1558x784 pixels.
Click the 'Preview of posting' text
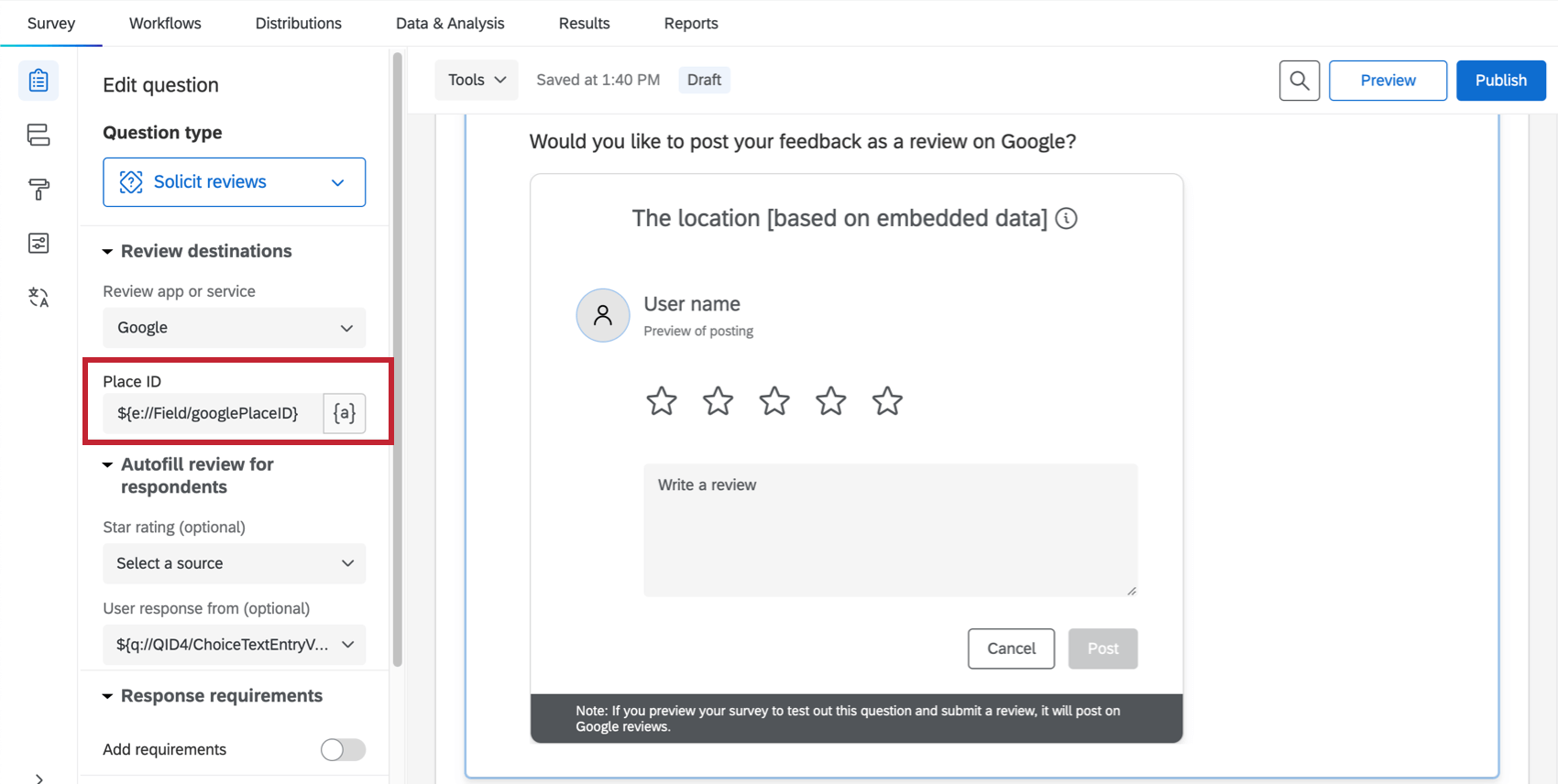(x=698, y=331)
